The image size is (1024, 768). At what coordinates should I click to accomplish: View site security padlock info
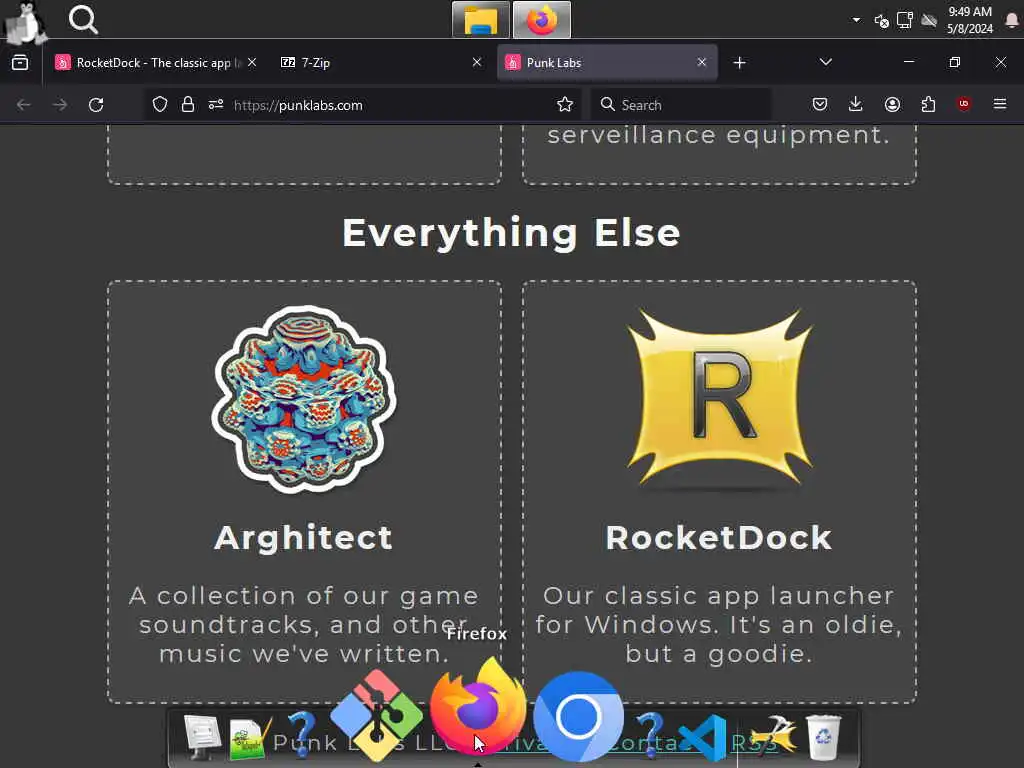(x=188, y=104)
